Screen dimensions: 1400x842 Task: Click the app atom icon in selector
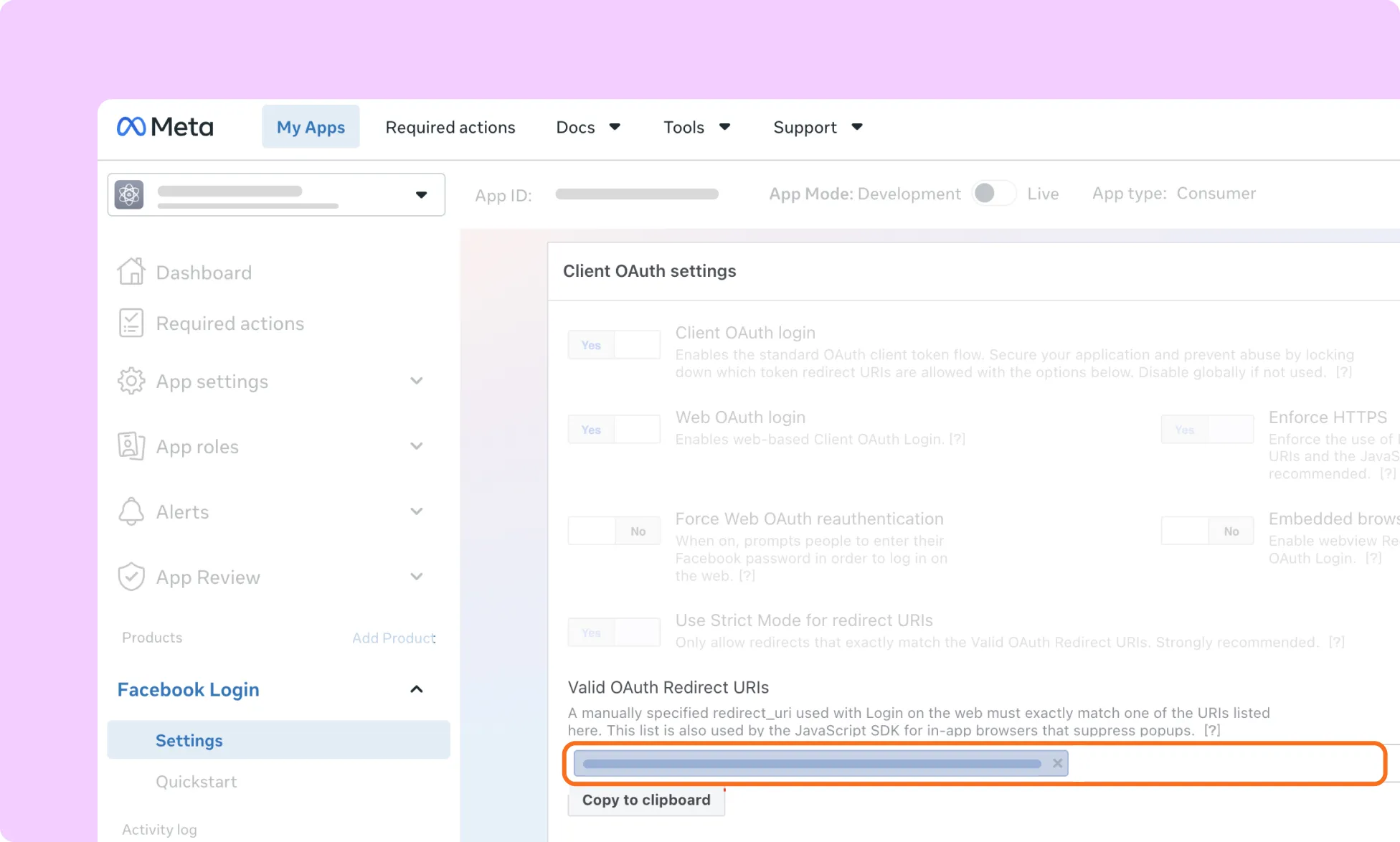tap(129, 194)
